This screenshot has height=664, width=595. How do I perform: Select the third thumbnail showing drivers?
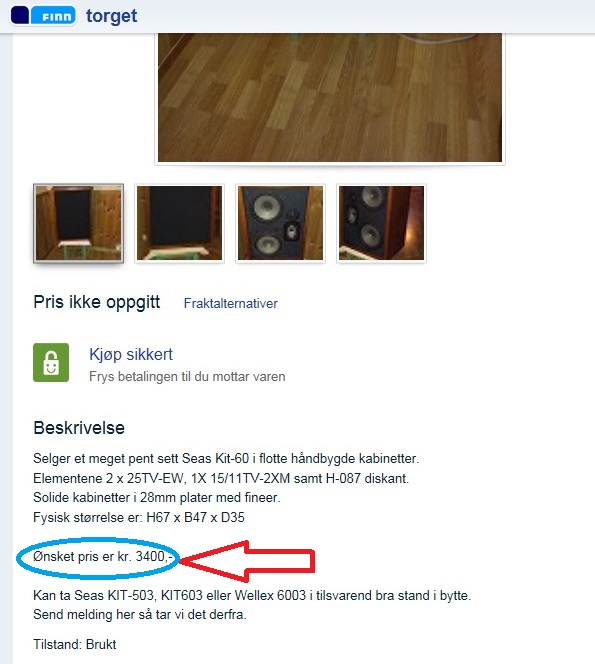pyautogui.click(x=280, y=223)
